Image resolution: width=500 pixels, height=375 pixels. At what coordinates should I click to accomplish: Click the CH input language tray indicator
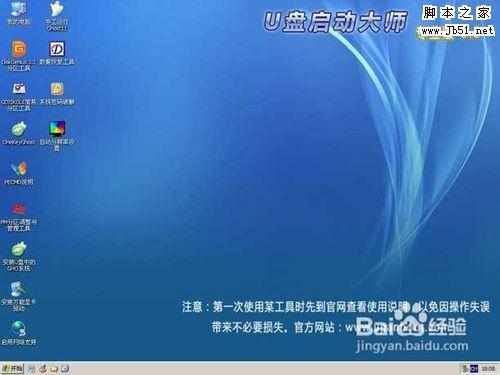(x=474, y=369)
